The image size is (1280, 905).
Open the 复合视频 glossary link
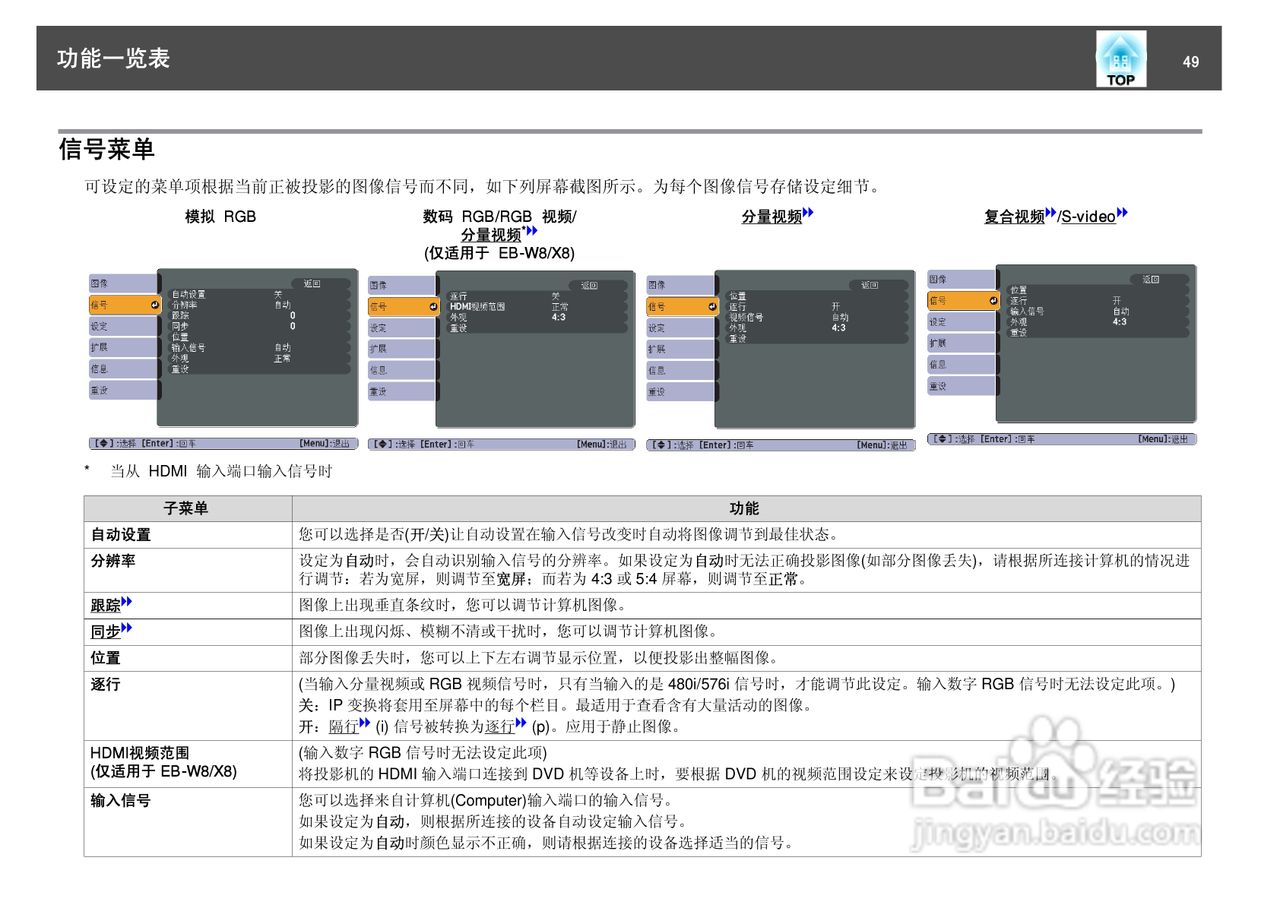pyautogui.click(x=1021, y=216)
